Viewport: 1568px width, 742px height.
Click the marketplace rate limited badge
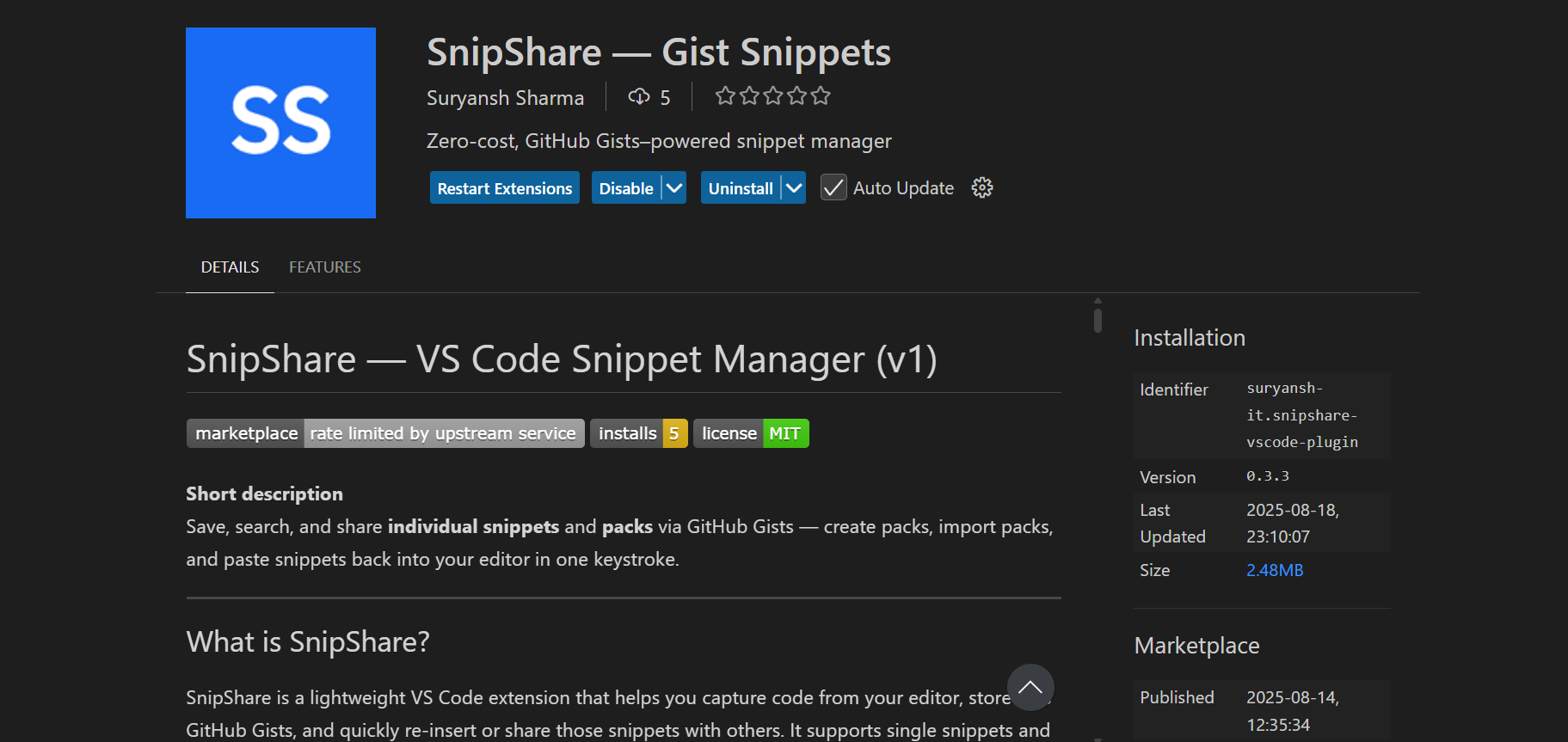click(385, 433)
